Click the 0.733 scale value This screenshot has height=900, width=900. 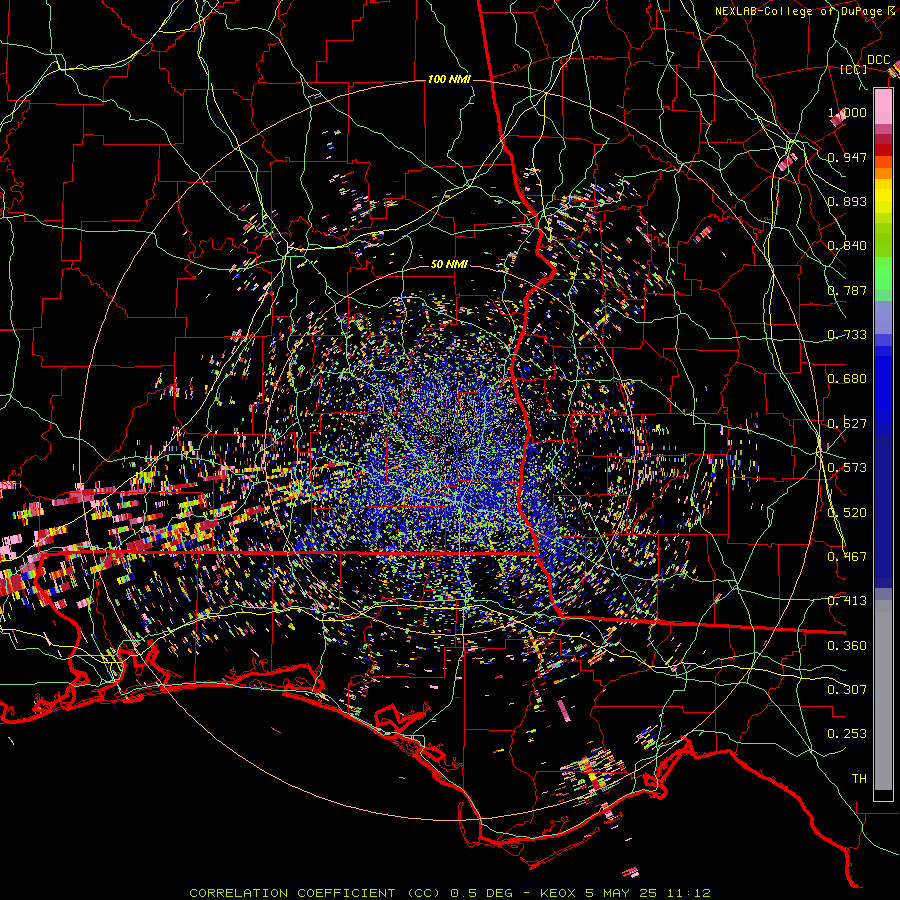coord(847,335)
